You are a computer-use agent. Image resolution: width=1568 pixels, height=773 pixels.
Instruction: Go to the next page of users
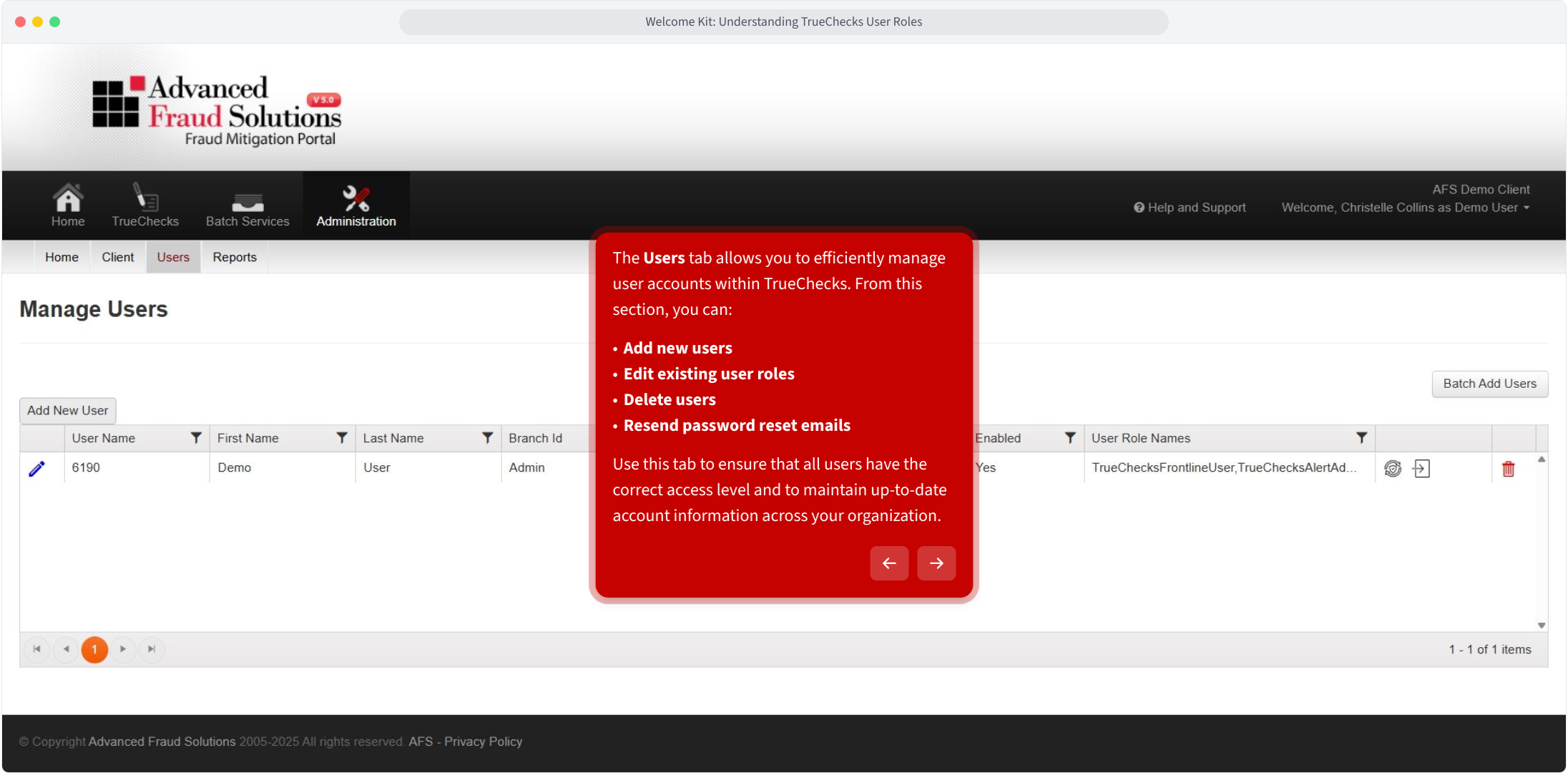click(123, 649)
